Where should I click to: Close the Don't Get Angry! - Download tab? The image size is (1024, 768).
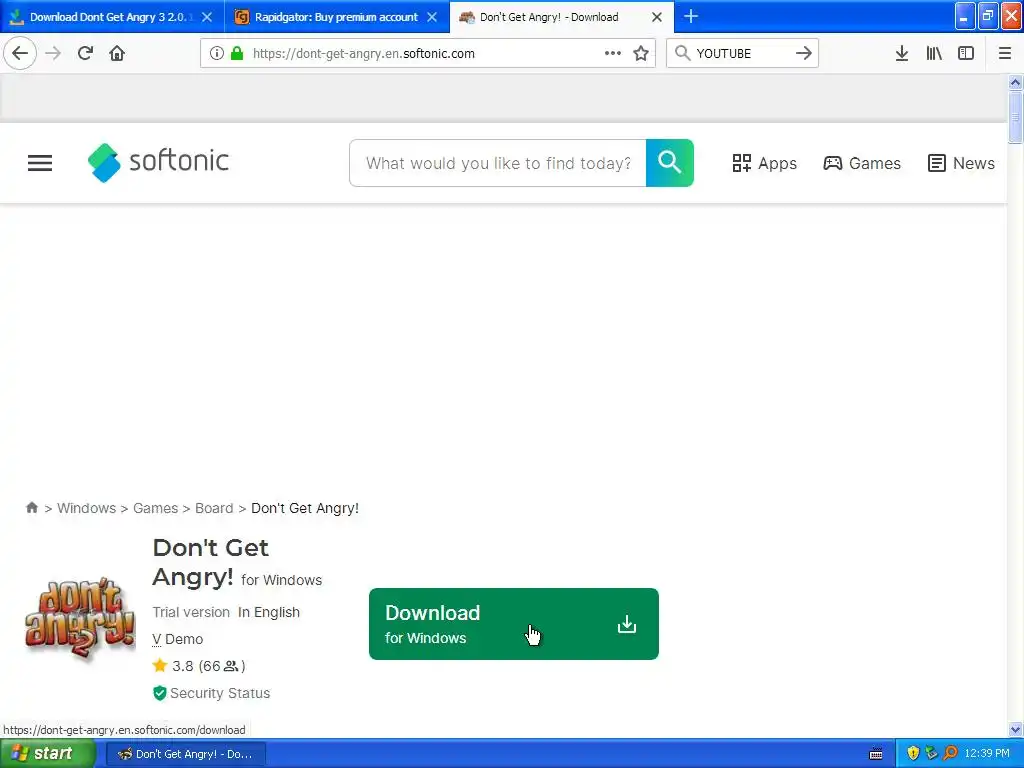(x=657, y=17)
